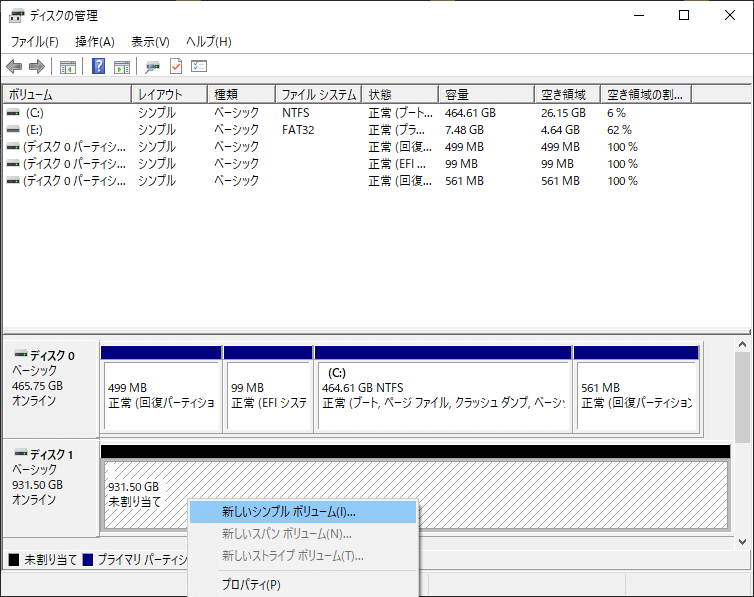The height and width of the screenshot is (597, 754).
Task: Click 931.50 GB size under ディスク 1 label
Action: [38, 485]
